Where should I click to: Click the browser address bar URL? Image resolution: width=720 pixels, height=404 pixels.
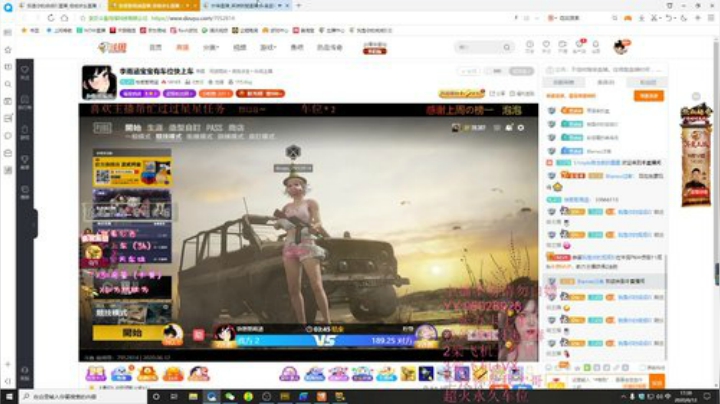coord(193,18)
